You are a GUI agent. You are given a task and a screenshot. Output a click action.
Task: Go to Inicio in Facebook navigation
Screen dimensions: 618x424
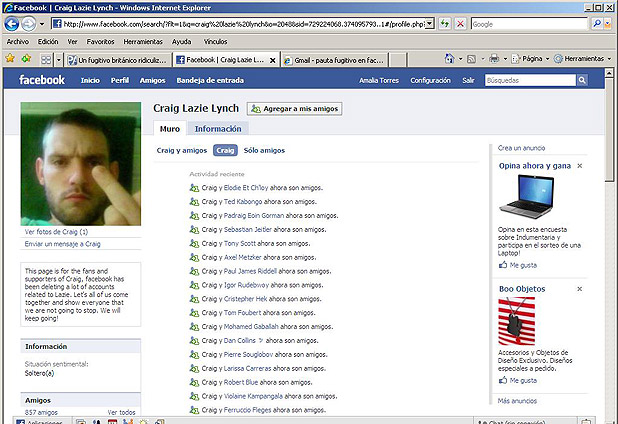click(90, 80)
